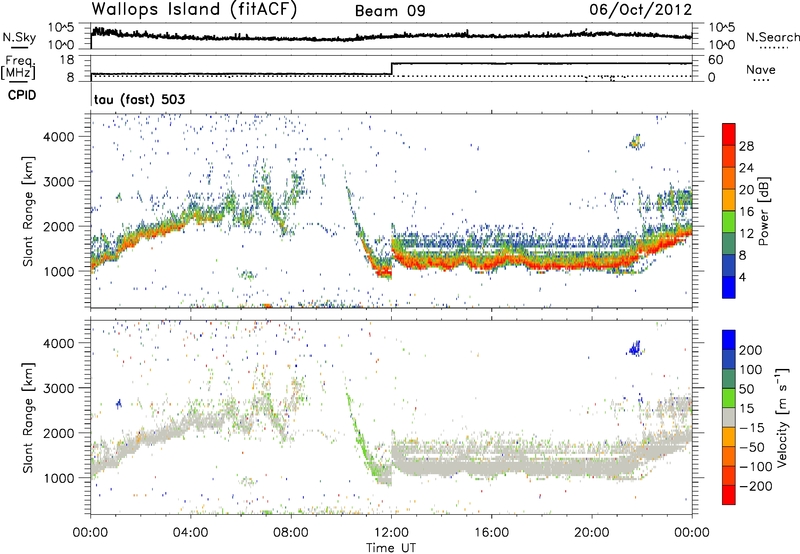Image resolution: width=800 pixels, height=554 pixels.
Task: Click the '60' Nave axis value
Action: [715, 60]
